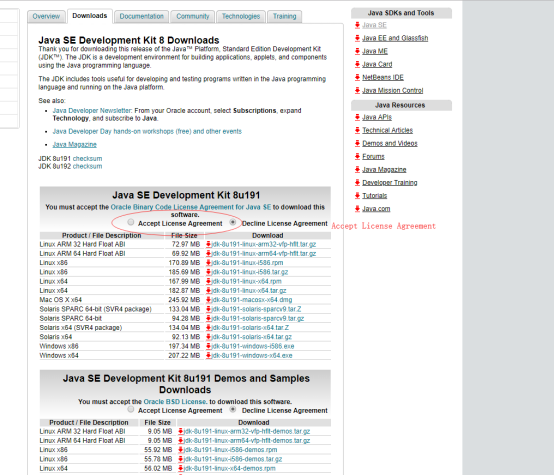The width and height of the screenshot is (554, 475).
Task: Open Developer Training sidebar link
Action: tap(390, 182)
